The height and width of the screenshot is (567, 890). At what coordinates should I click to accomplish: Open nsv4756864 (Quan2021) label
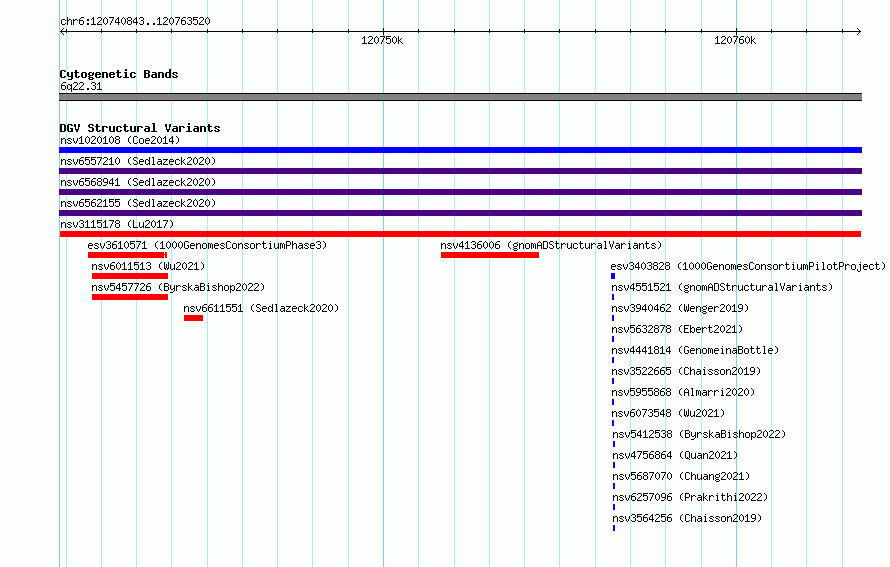click(x=675, y=455)
